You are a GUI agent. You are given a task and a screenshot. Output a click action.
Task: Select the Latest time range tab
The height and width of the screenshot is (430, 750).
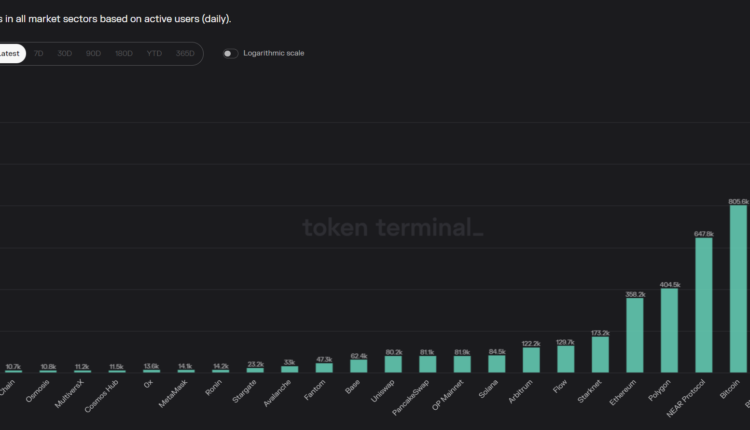[9, 53]
